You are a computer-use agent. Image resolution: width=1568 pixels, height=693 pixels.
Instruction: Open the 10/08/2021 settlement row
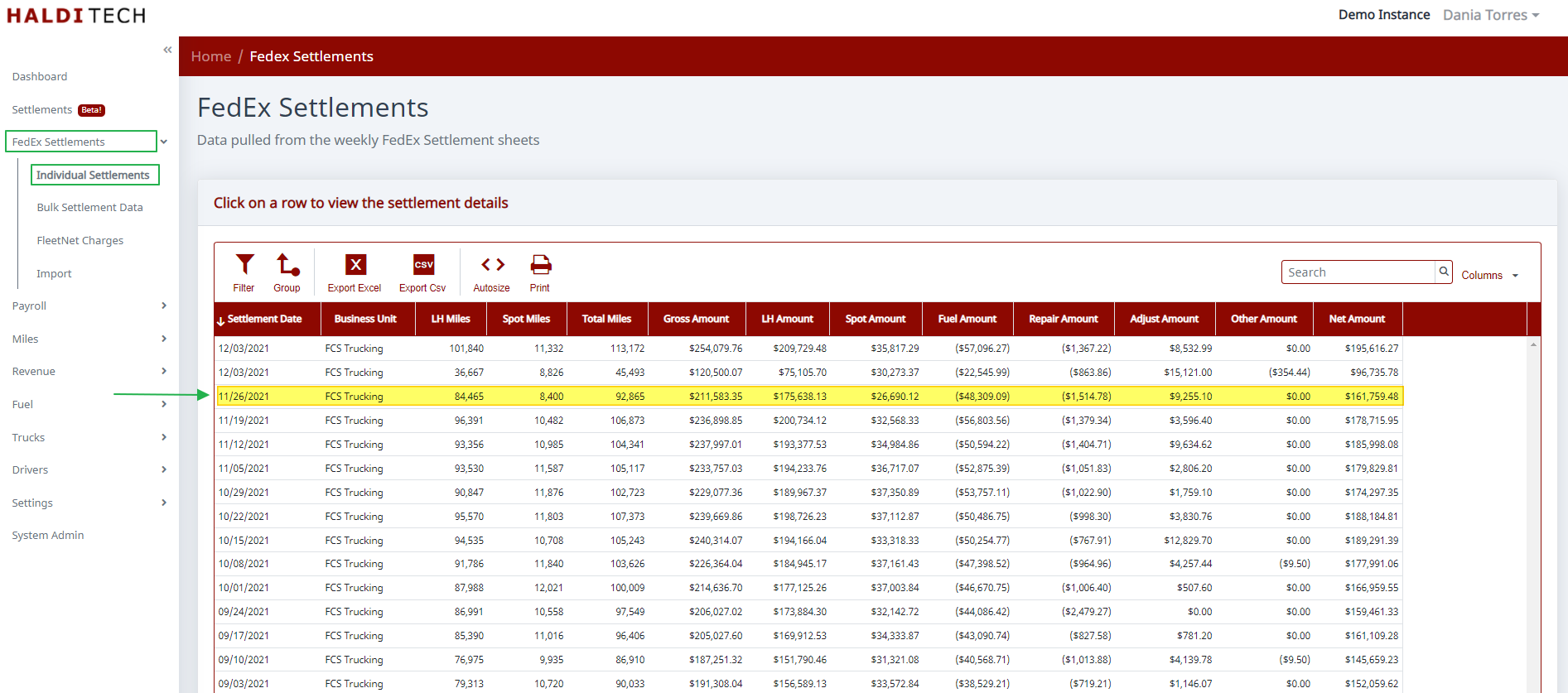[809, 564]
